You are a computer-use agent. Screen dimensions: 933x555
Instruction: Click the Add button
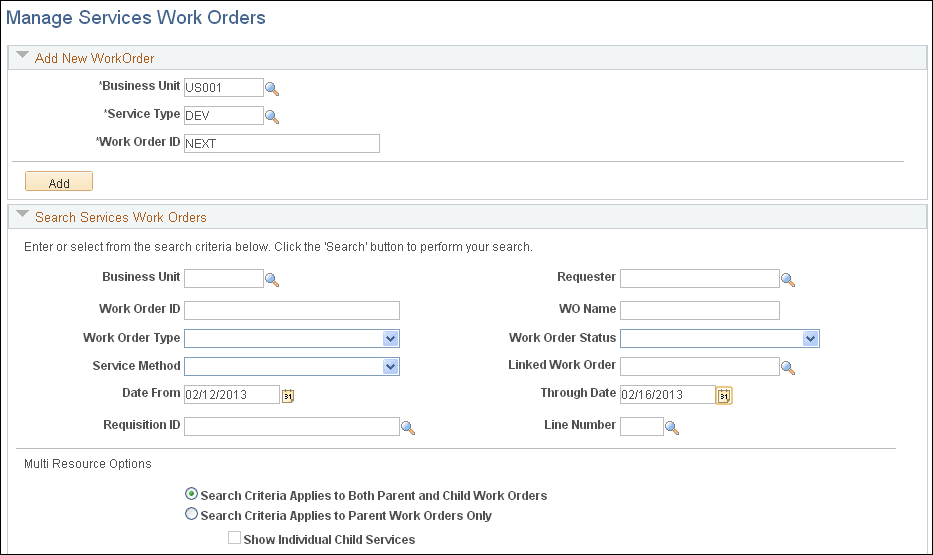coord(59,181)
